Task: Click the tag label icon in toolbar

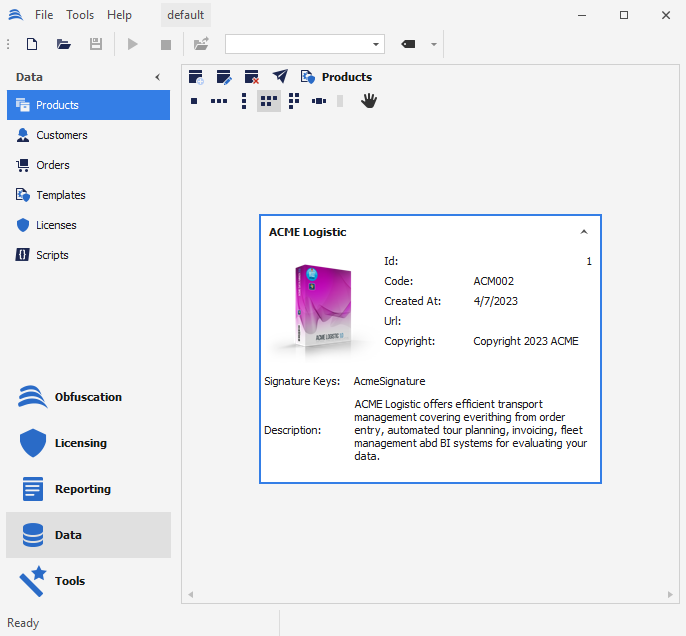Action: click(x=408, y=44)
